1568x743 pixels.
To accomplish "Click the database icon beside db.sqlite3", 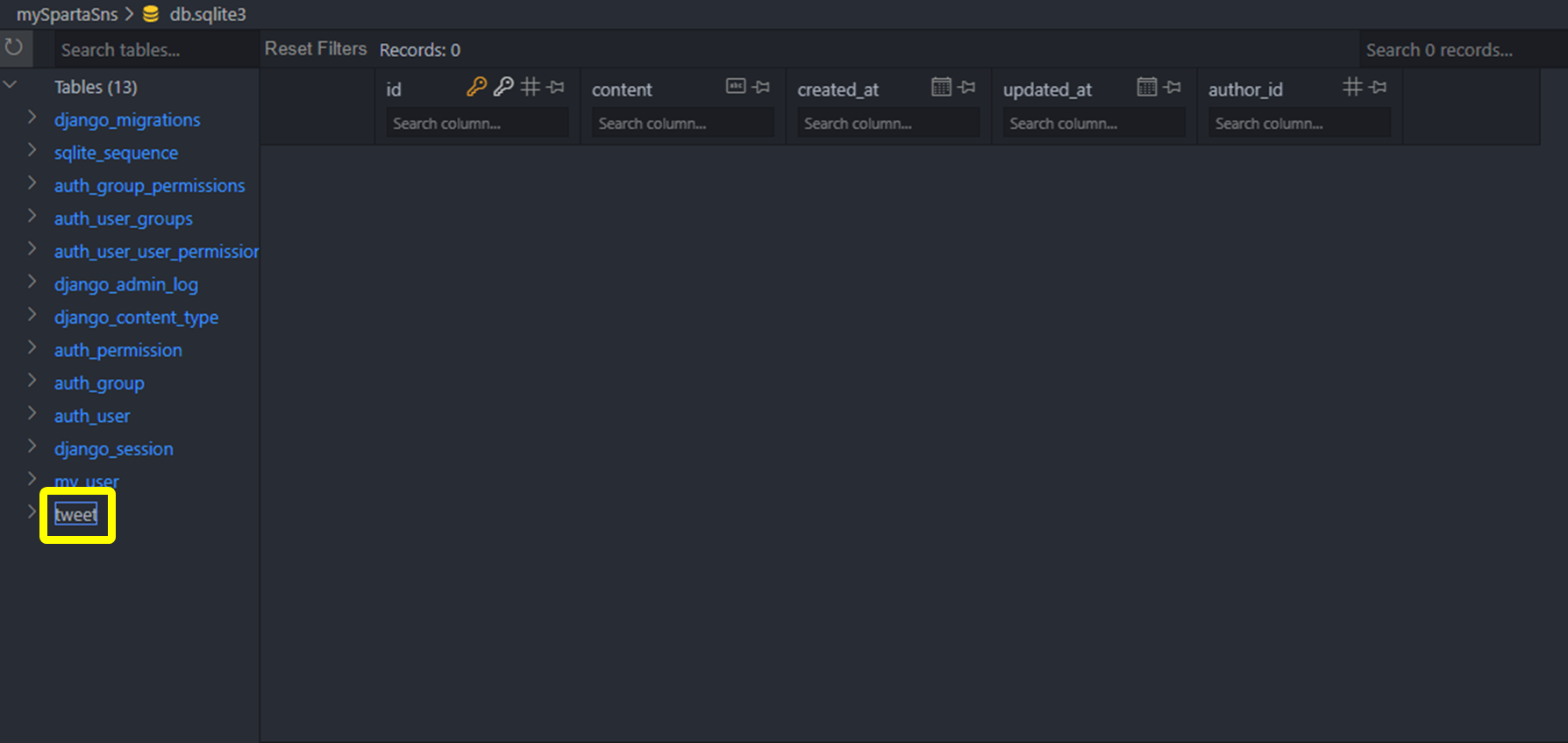I will tap(151, 14).
